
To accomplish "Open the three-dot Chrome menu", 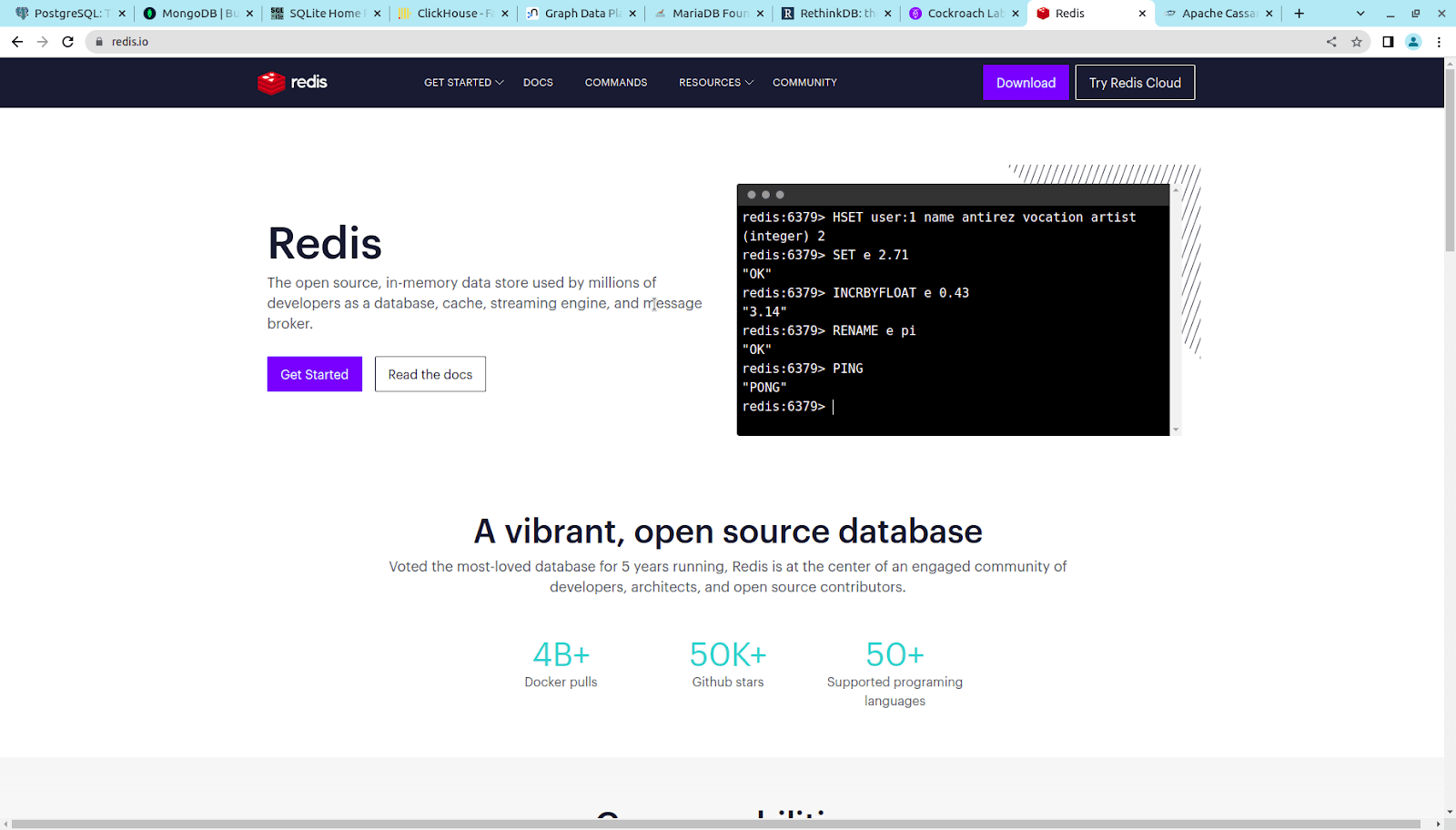I will pyautogui.click(x=1438, y=41).
